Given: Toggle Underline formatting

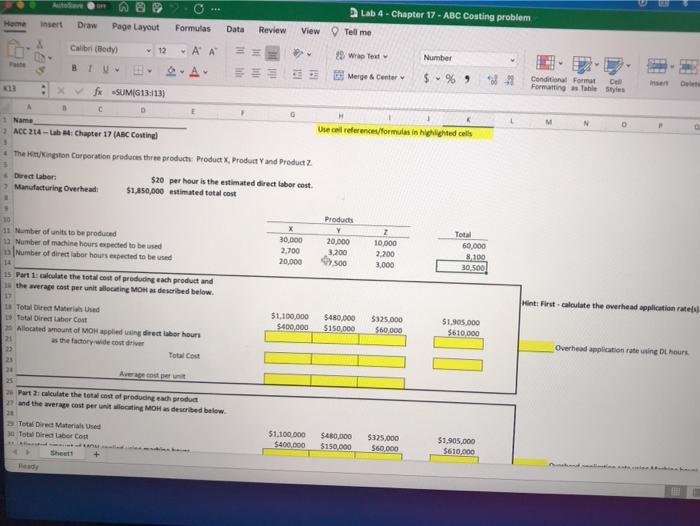Looking at the screenshot, I should click(x=106, y=69).
